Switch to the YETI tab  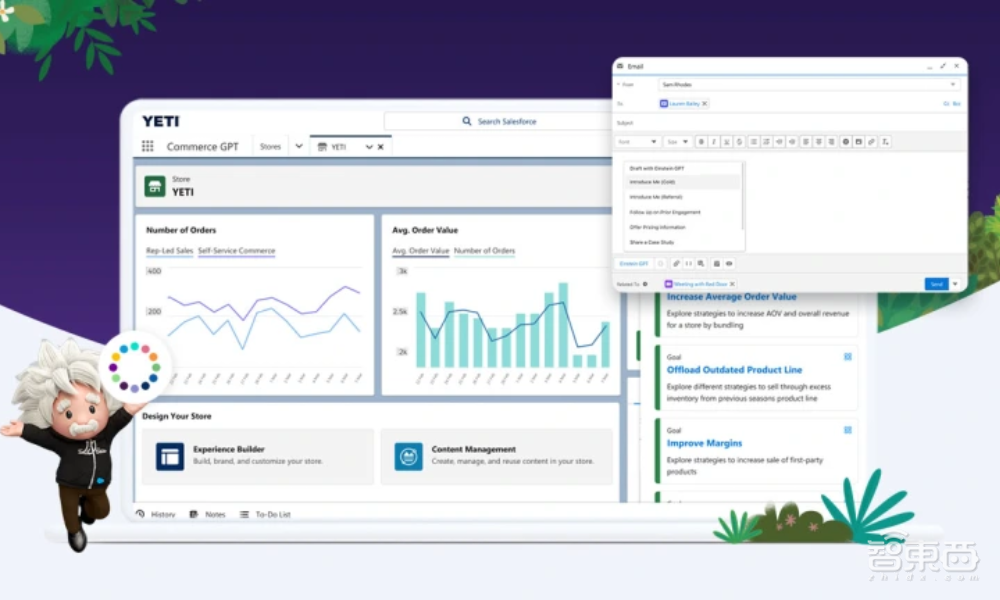click(x=339, y=146)
